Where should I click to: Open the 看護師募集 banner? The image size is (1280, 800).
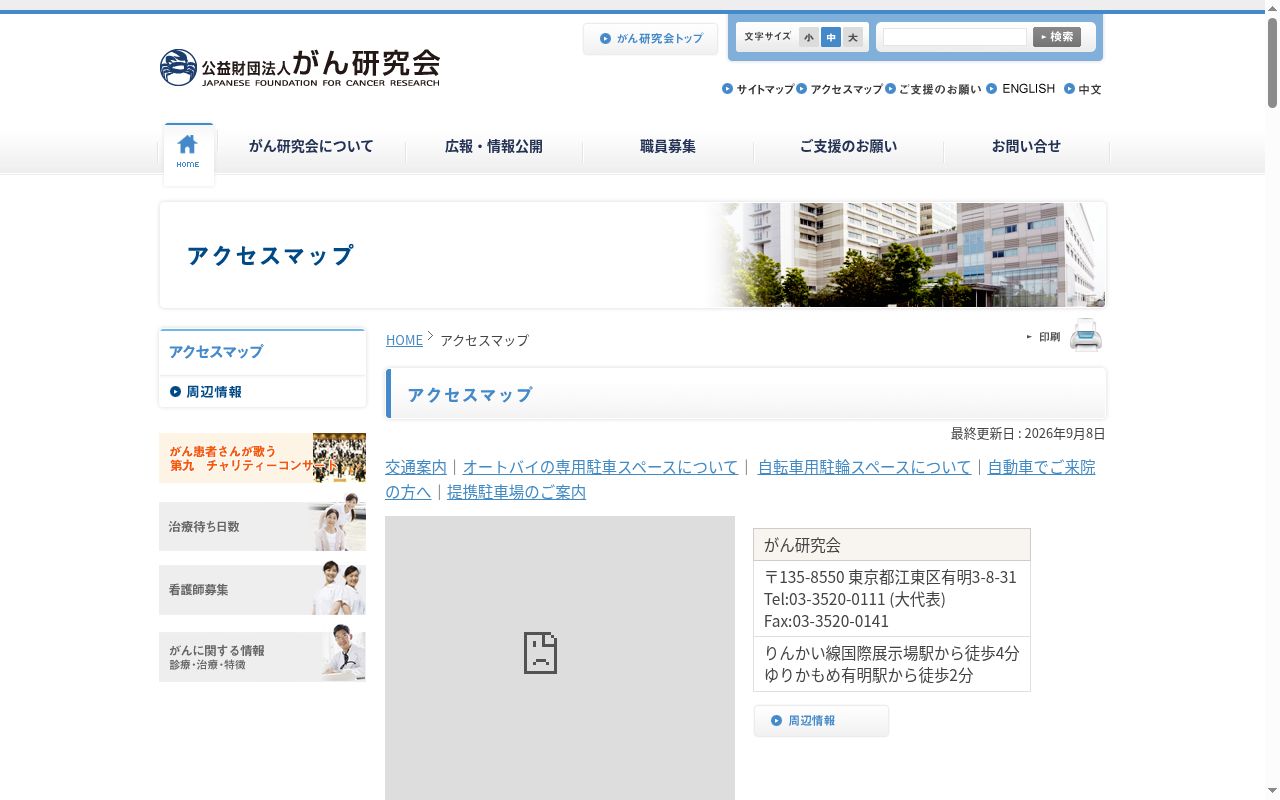tap(262, 590)
